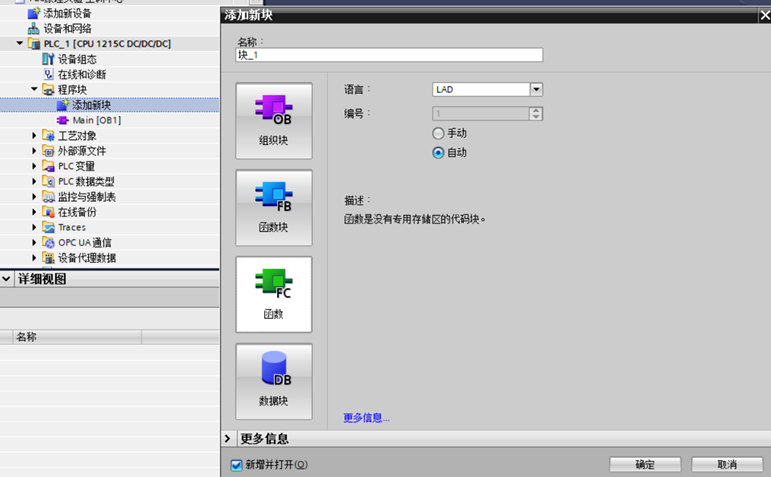Expand the 在线备份 tree node

click(x=34, y=211)
